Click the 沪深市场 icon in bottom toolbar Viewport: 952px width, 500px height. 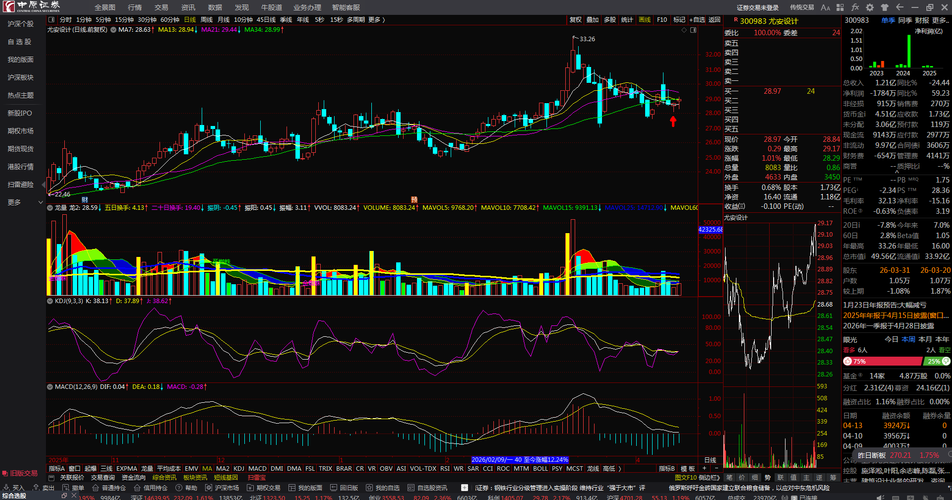click(x=207, y=487)
